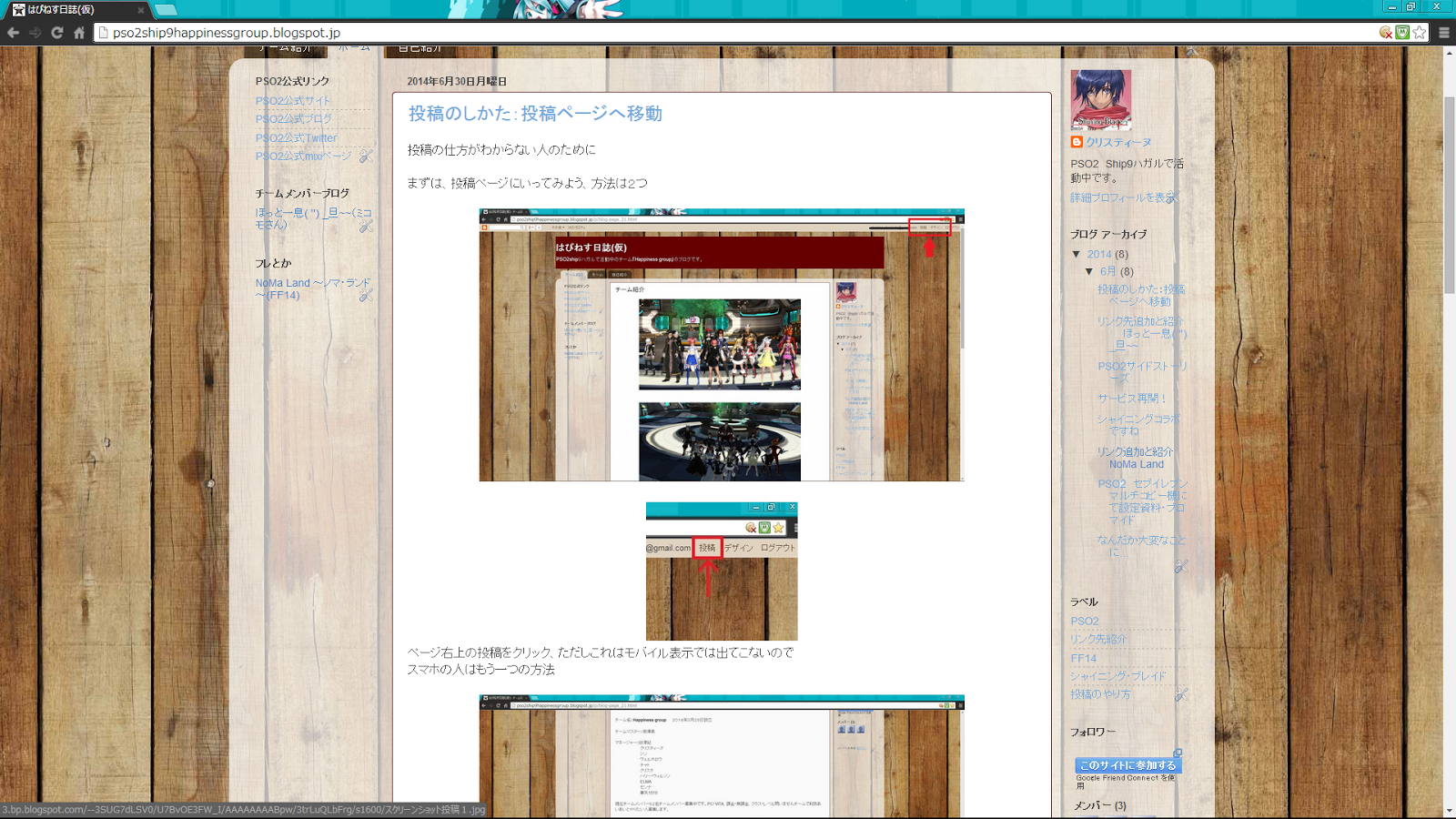Click the scrollbar up arrow
The width and height of the screenshot is (1456, 819).
(x=1449, y=53)
